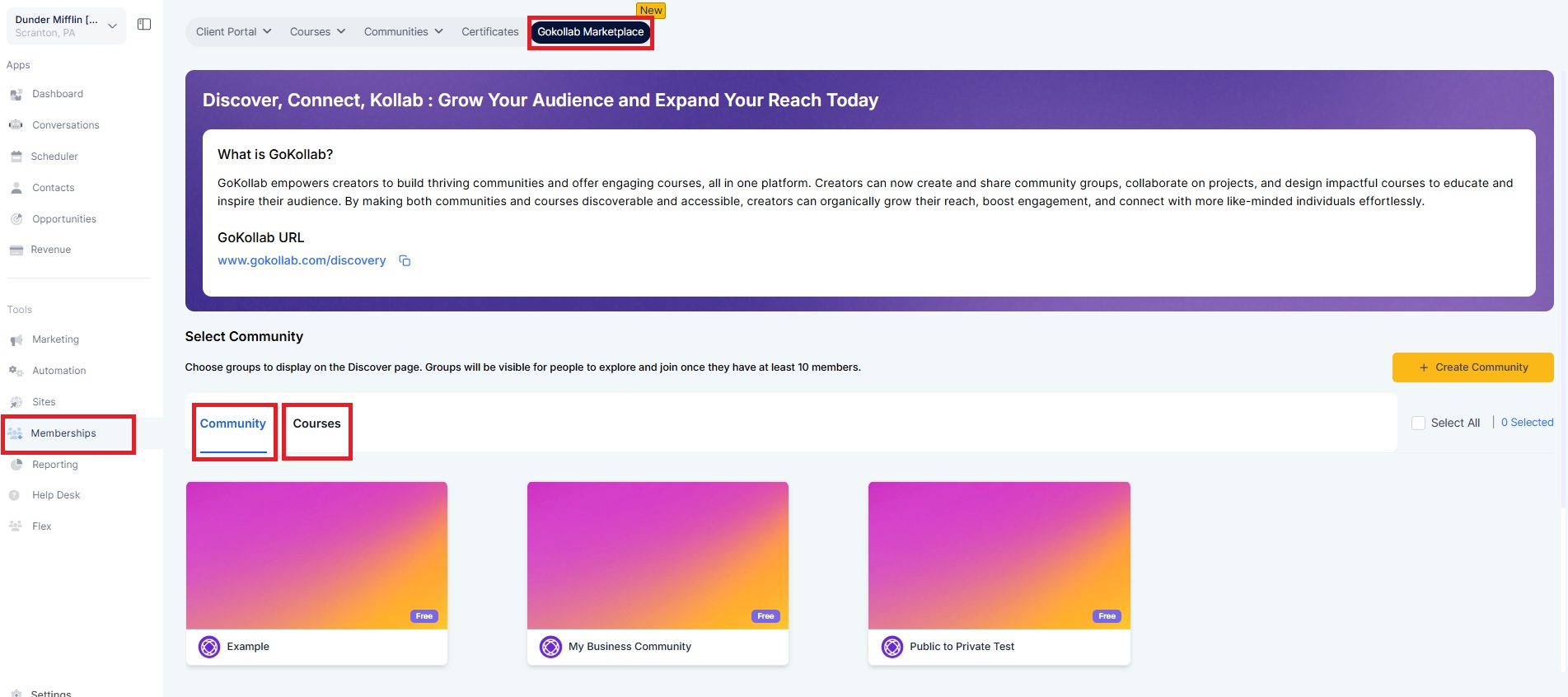This screenshot has height=697, width=1568.
Task: Click the Create Community button
Action: [x=1472, y=367]
